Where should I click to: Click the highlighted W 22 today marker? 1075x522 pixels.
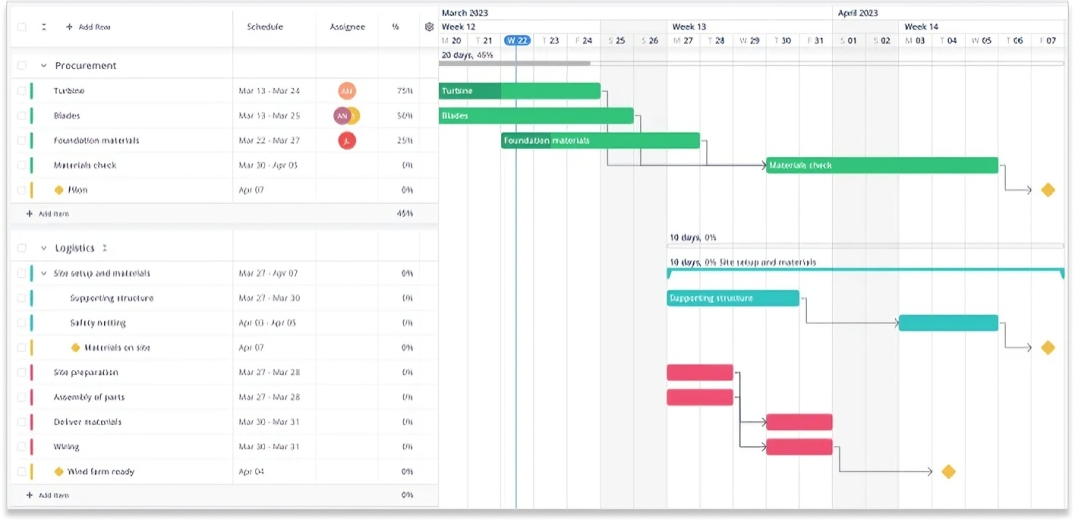point(518,40)
